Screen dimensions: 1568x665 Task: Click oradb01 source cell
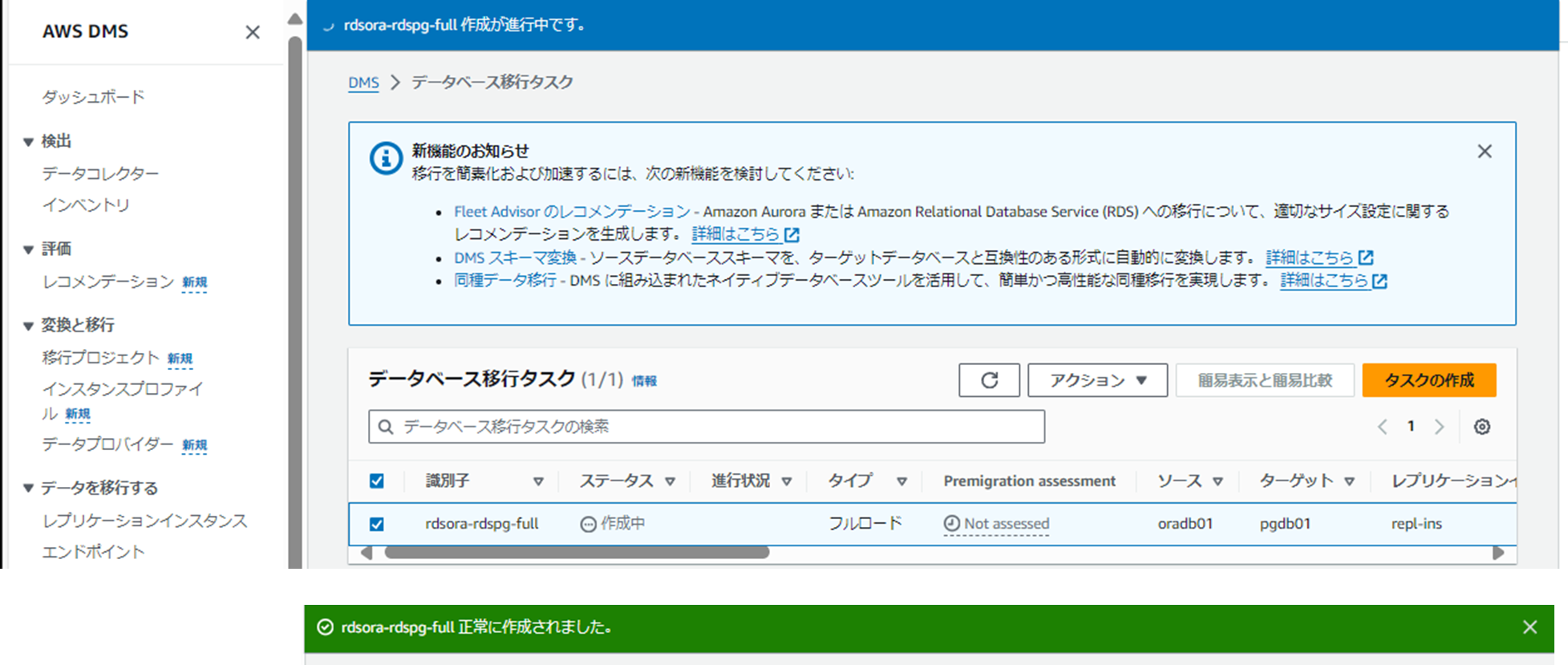(1185, 524)
